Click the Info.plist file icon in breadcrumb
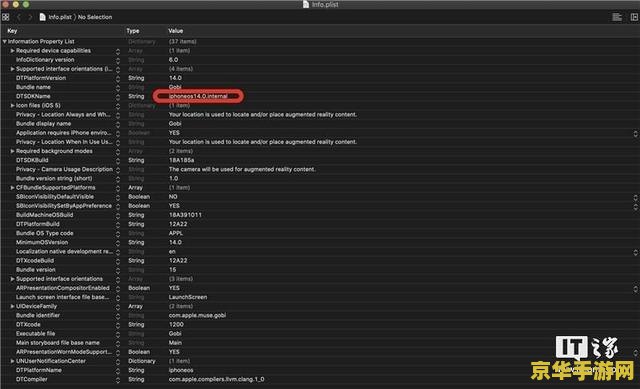The image size is (640, 389). pyautogui.click(x=42, y=17)
